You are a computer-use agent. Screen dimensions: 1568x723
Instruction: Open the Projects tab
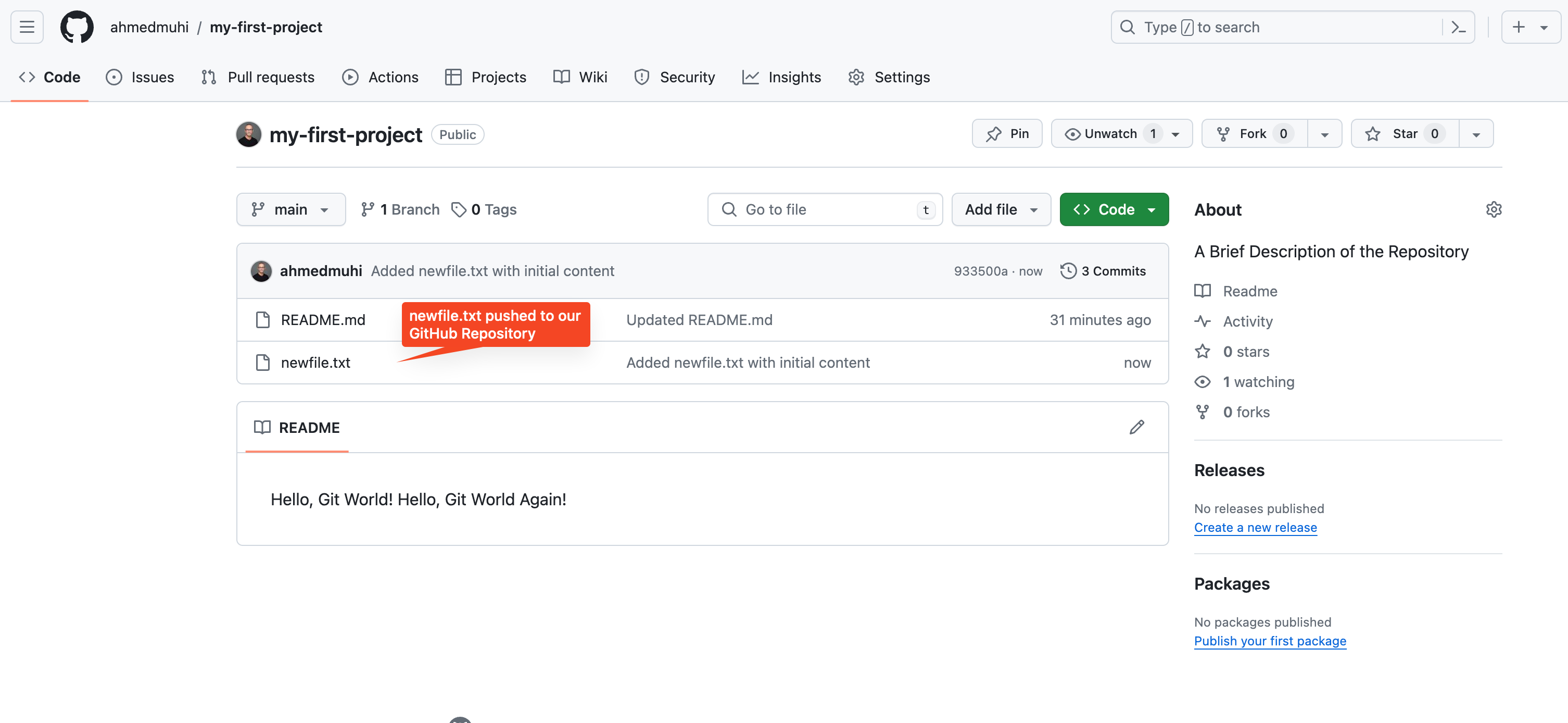[486, 78]
